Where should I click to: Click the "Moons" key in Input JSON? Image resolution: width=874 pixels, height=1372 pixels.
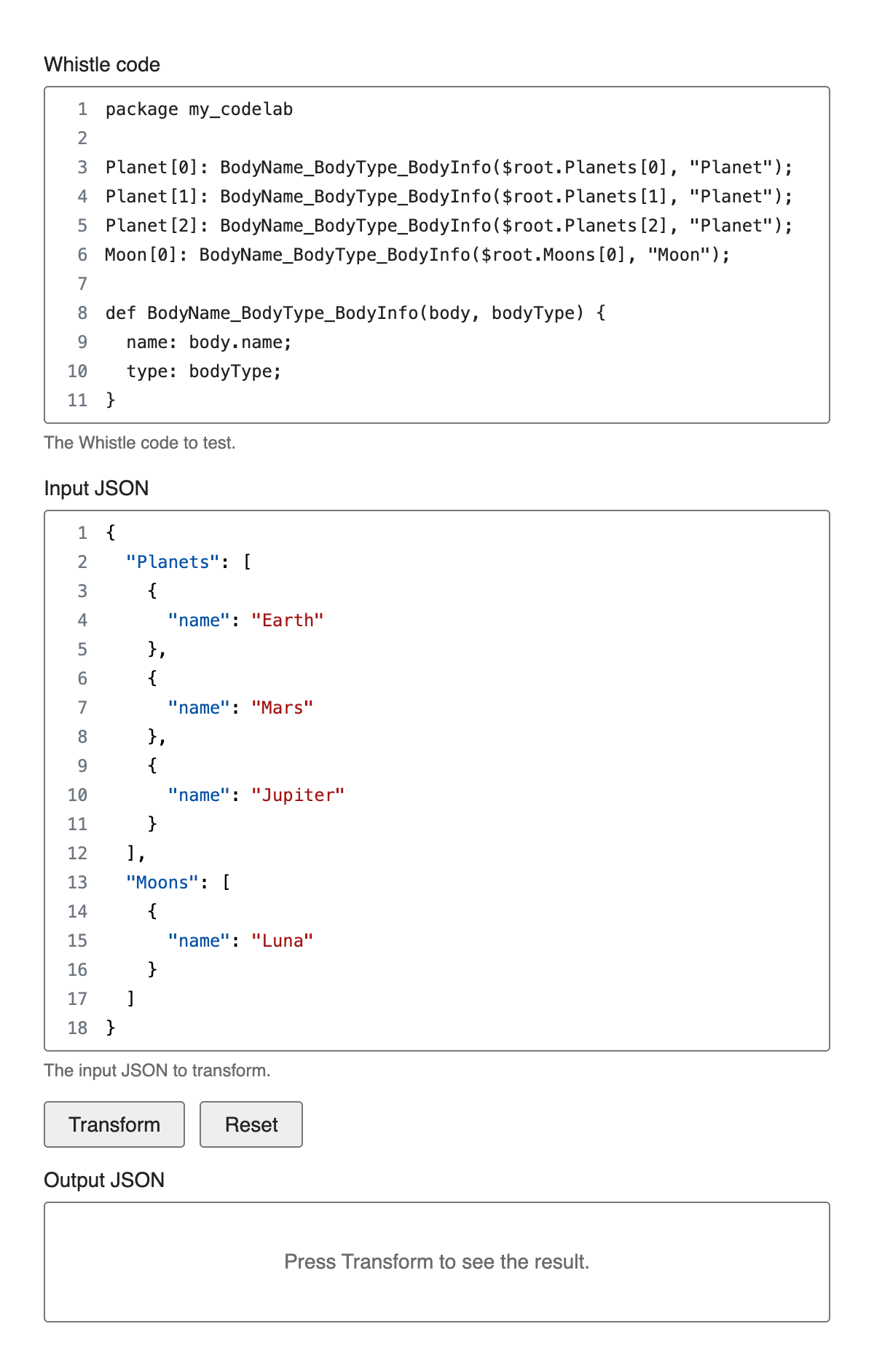pos(162,883)
